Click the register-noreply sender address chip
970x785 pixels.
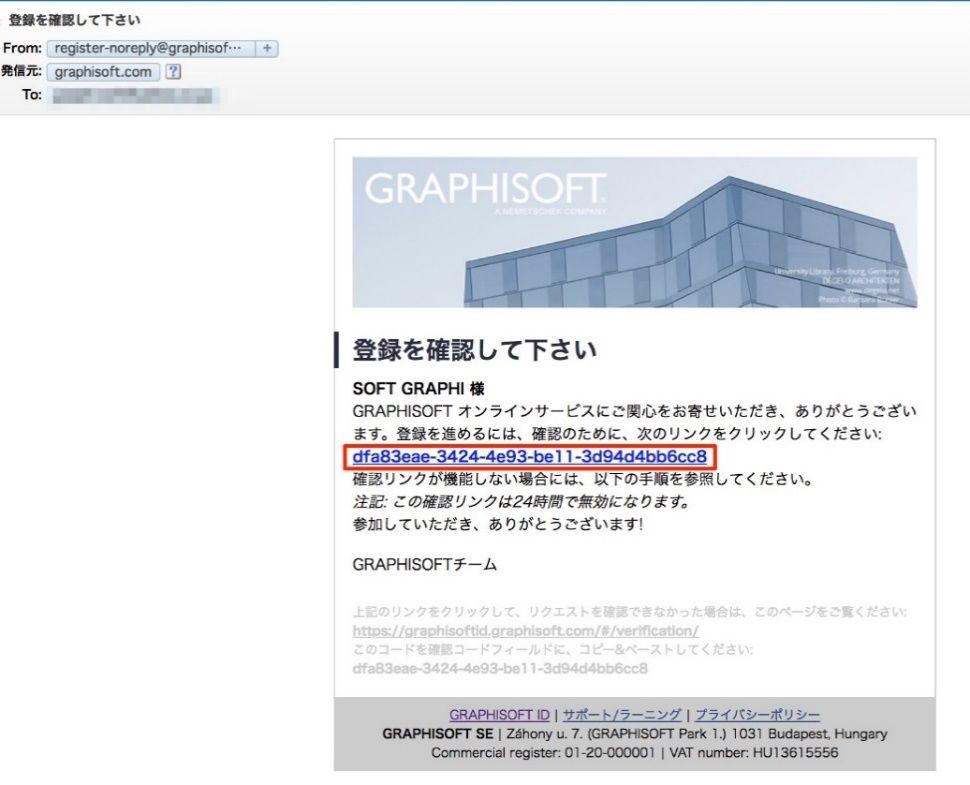pyautogui.click(x=151, y=48)
